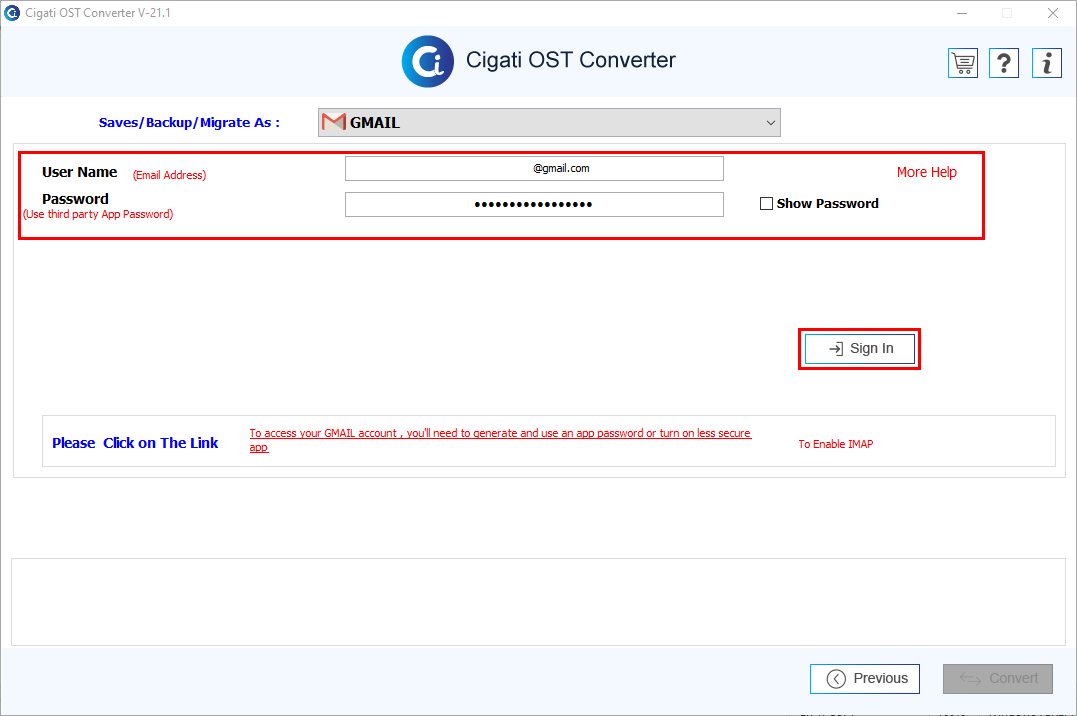
Task: Open the question mark help icon
Action: (1004, 63)
